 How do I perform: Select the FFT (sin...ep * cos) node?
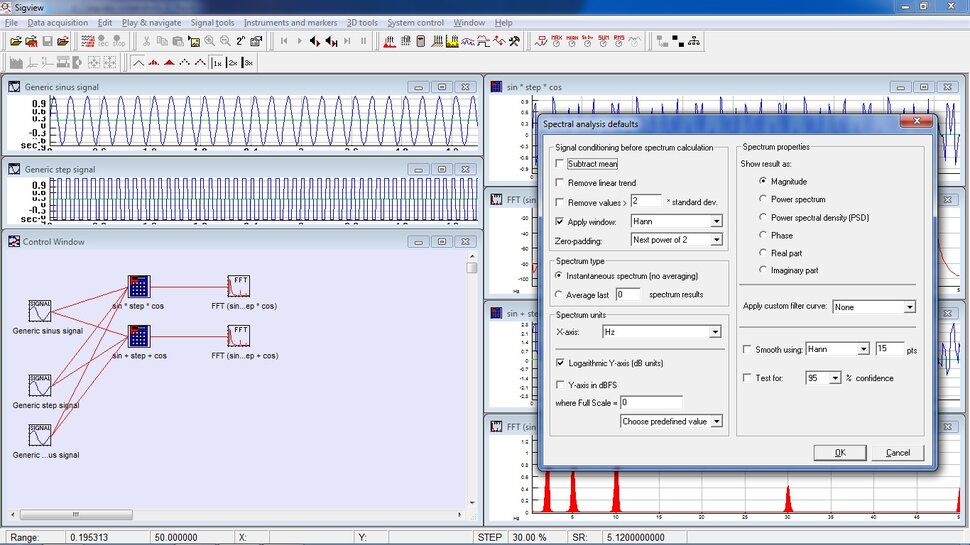click(239, 286)
